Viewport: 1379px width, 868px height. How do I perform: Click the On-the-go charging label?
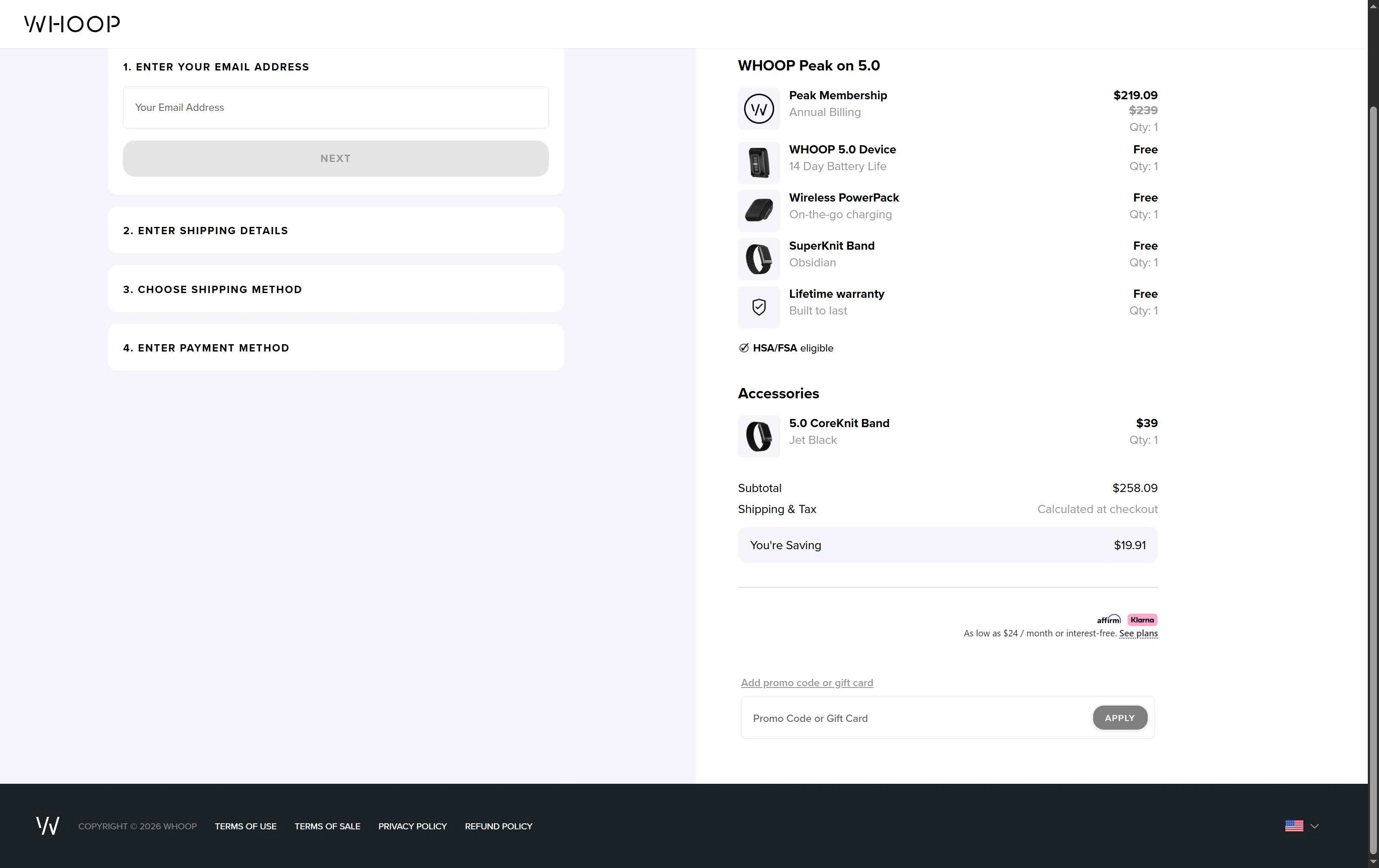[x=840, y=214]
